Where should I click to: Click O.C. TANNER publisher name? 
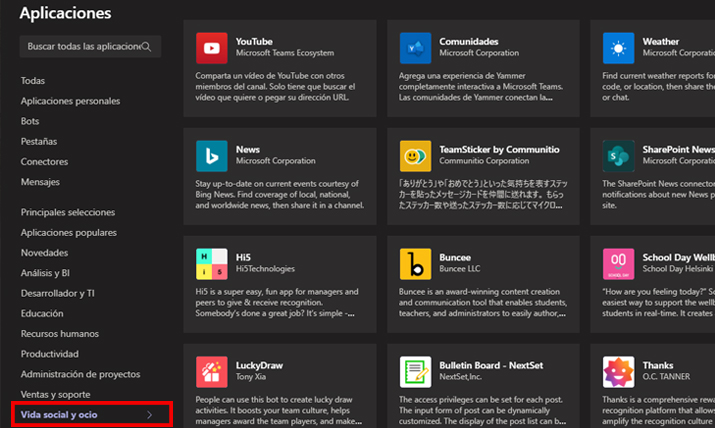coord(666,377)
